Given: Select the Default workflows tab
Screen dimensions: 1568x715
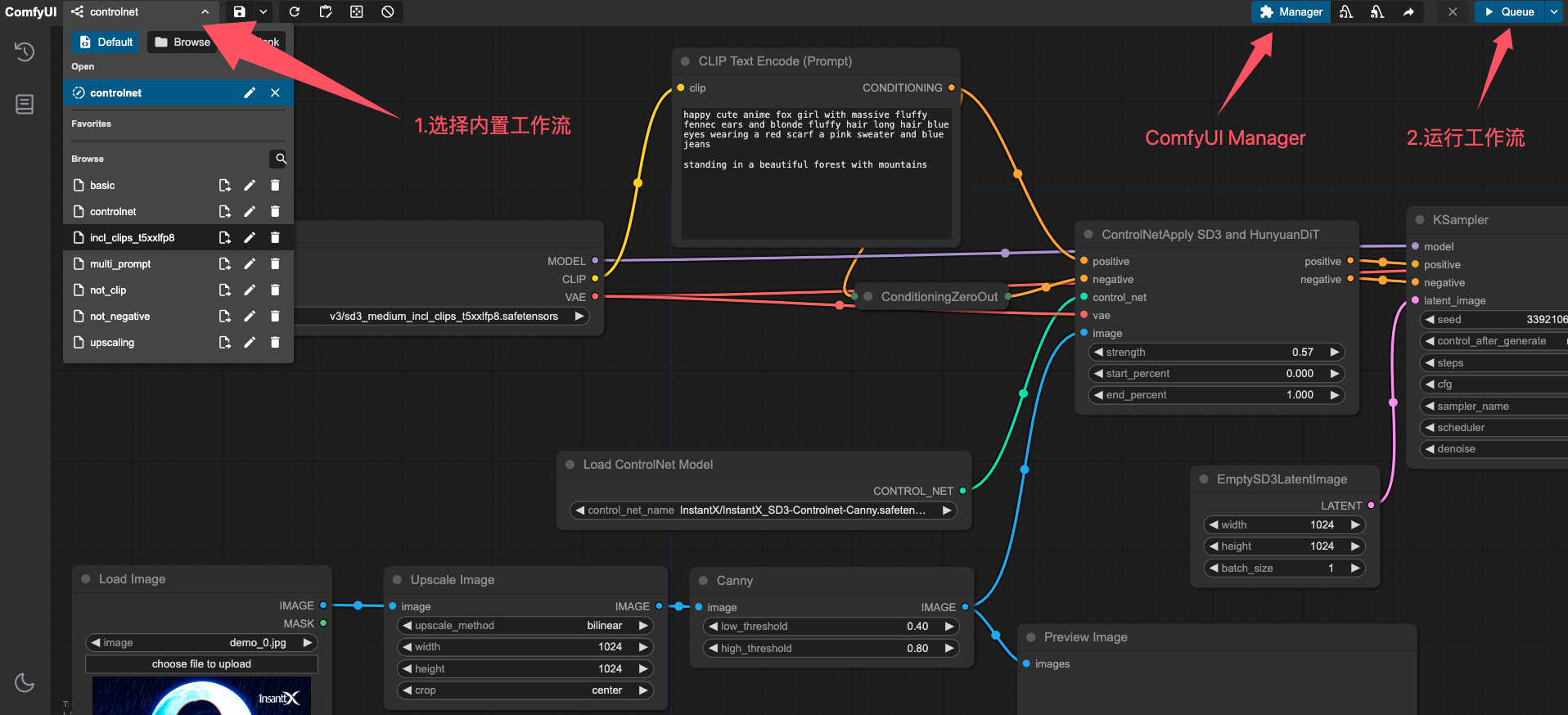Looking at the screenshot, I should click(106, 42).
